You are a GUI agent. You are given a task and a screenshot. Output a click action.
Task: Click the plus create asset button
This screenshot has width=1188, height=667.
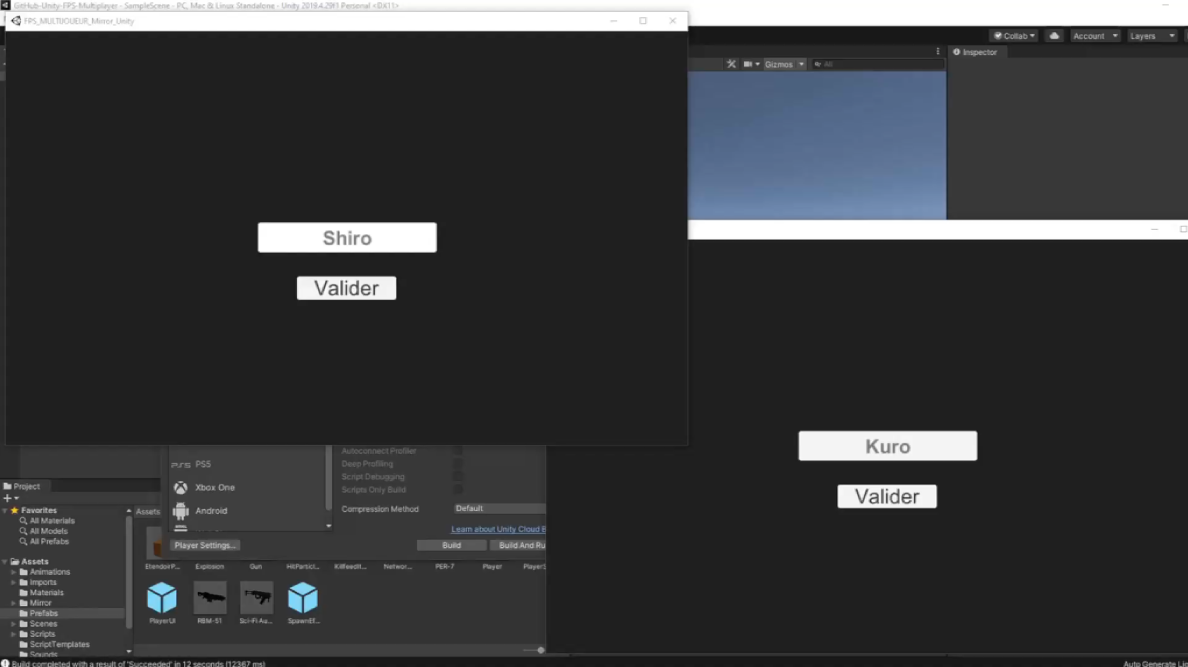pyautogui.click(x=10, y=499)
